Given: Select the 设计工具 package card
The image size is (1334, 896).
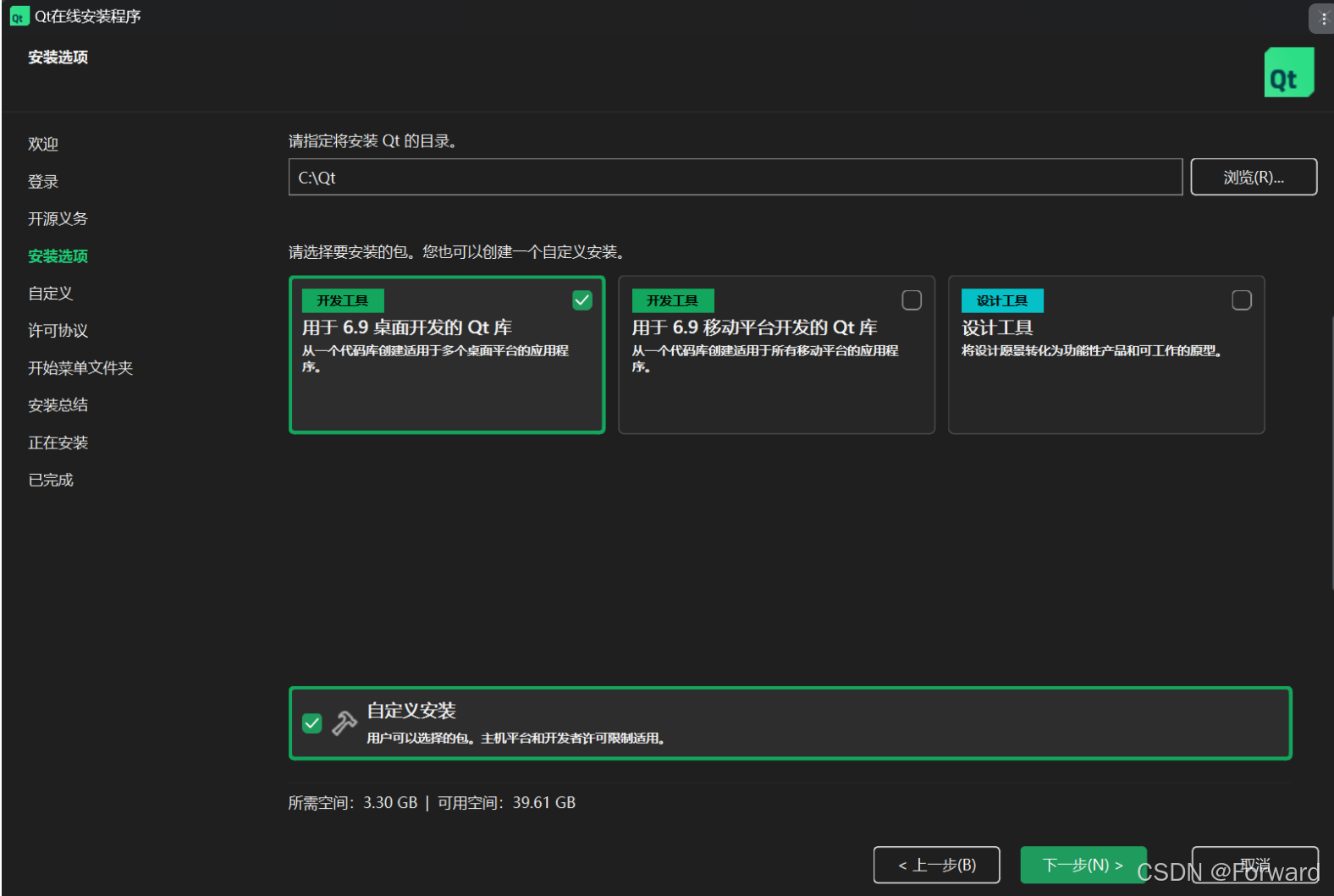Looking at the screenshot, I should click(1106, 355).
